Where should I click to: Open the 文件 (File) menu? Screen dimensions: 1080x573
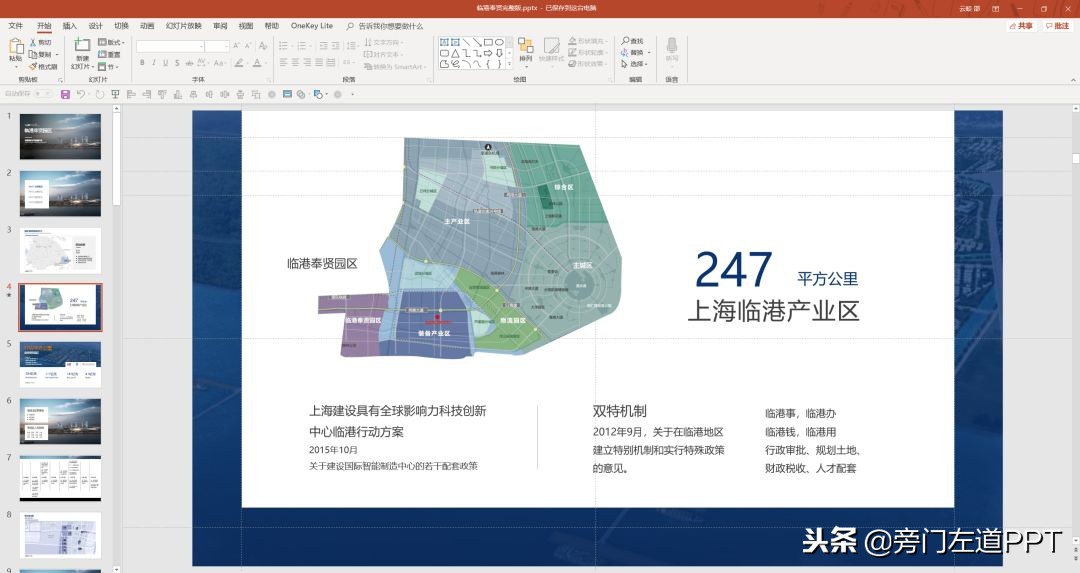tap(15, 25)
